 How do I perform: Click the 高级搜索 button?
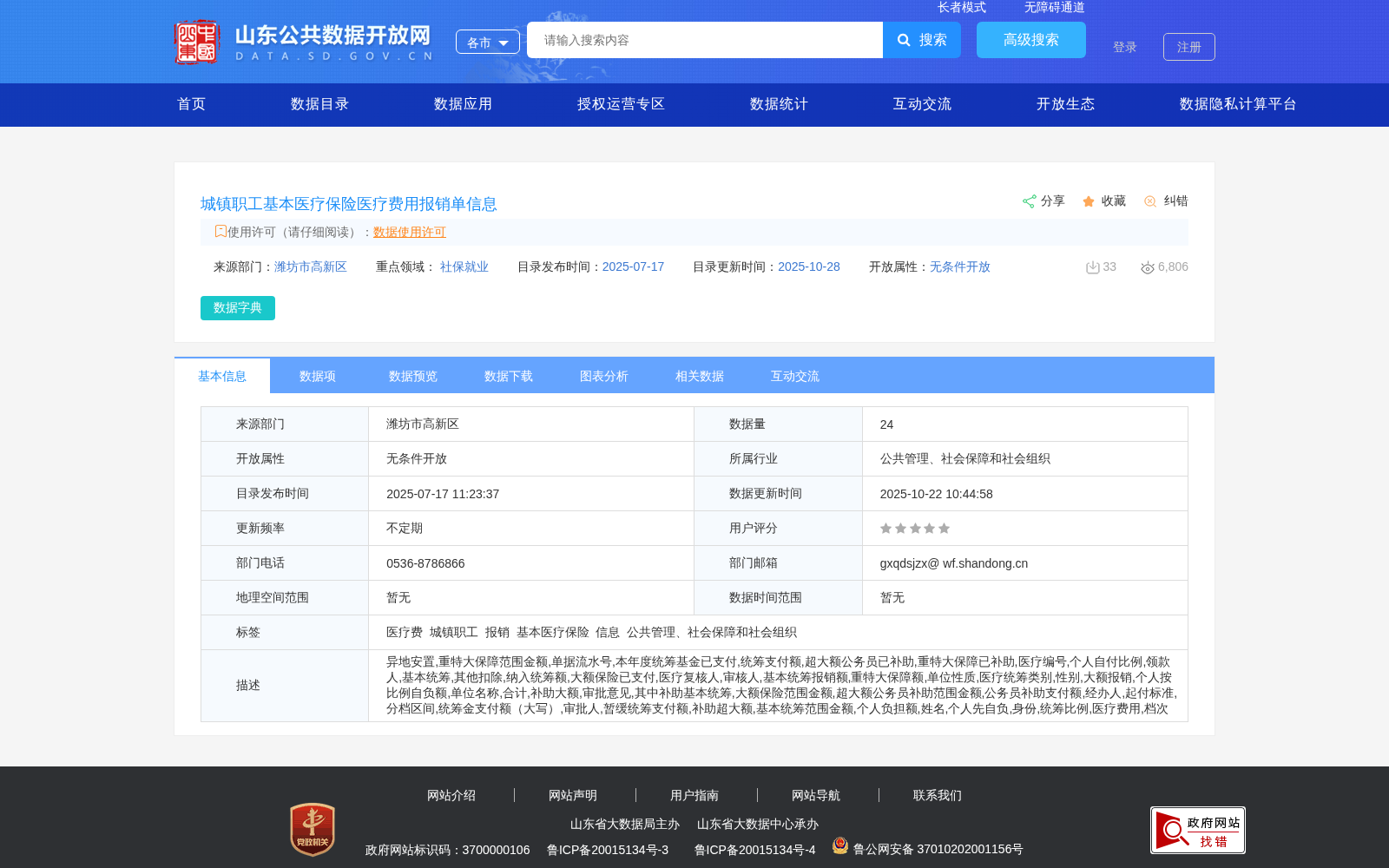point(1031,40)
